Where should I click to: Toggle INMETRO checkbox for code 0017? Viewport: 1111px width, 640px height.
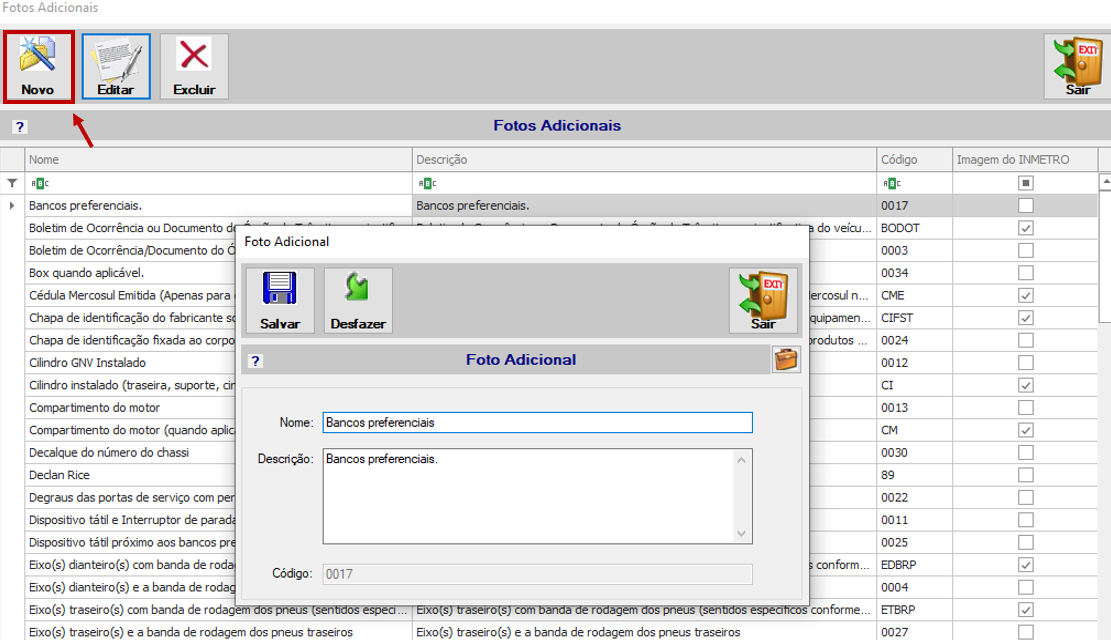[x=1025, y=206]
